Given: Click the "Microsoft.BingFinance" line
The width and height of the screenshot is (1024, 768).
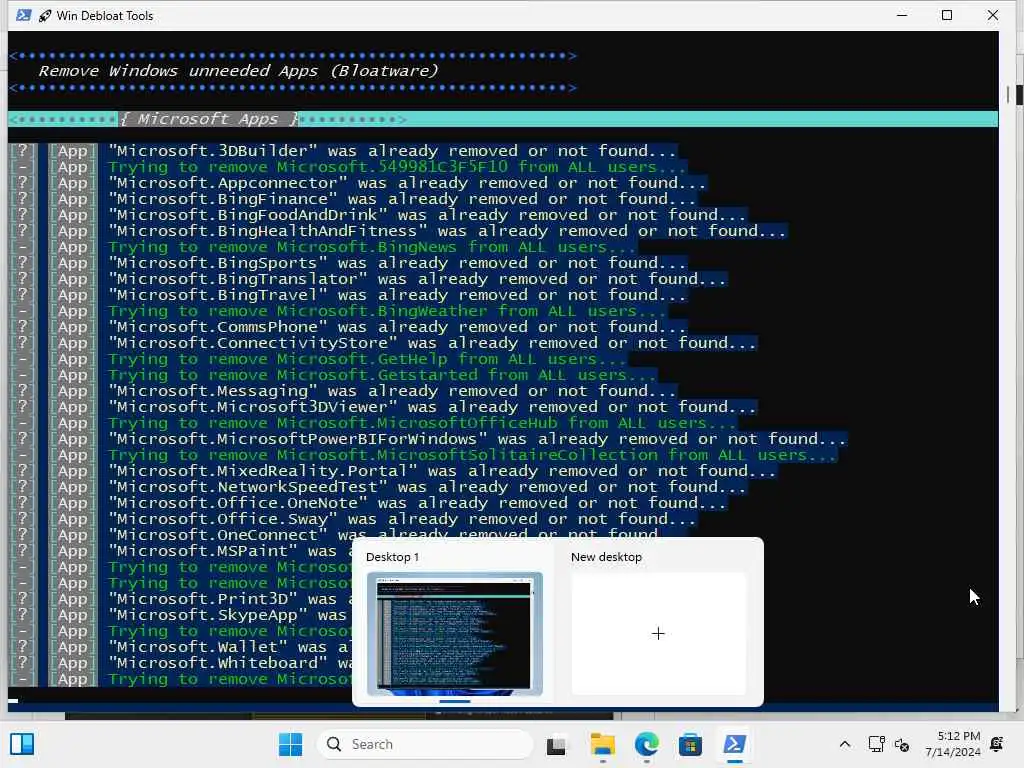Looking at the screenshot, I should pyautogui.click(x=402, y=199).
